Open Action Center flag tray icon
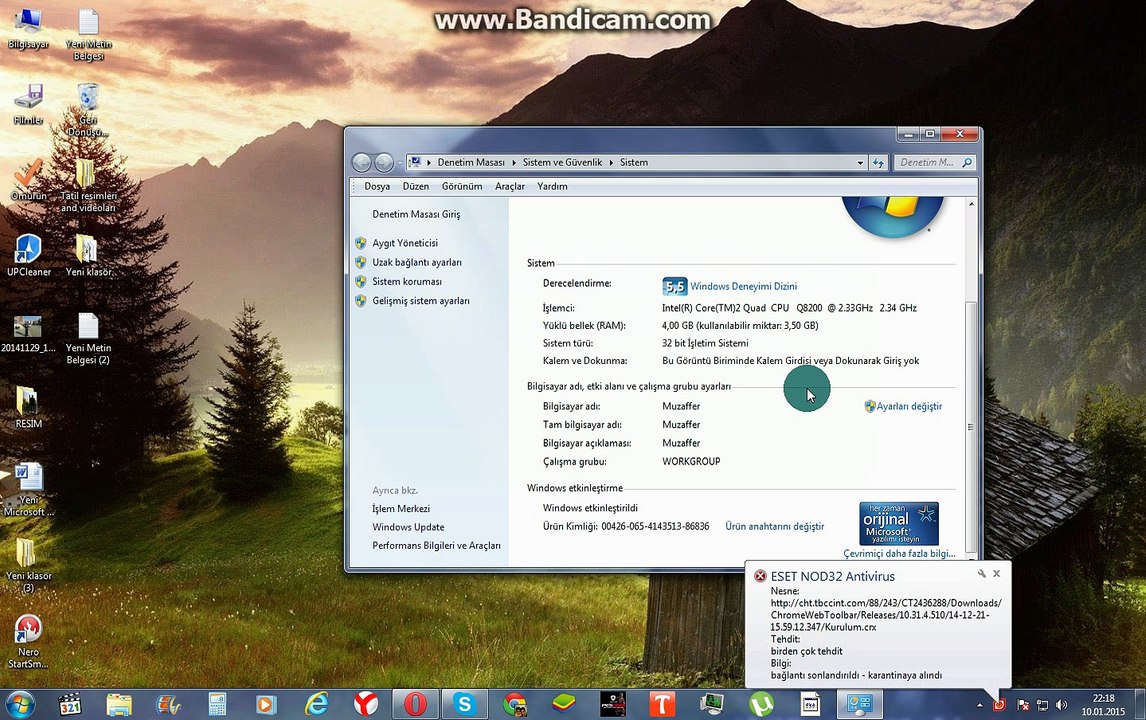This screenshot has height=720, width=1146. [x=1023, y=705]
